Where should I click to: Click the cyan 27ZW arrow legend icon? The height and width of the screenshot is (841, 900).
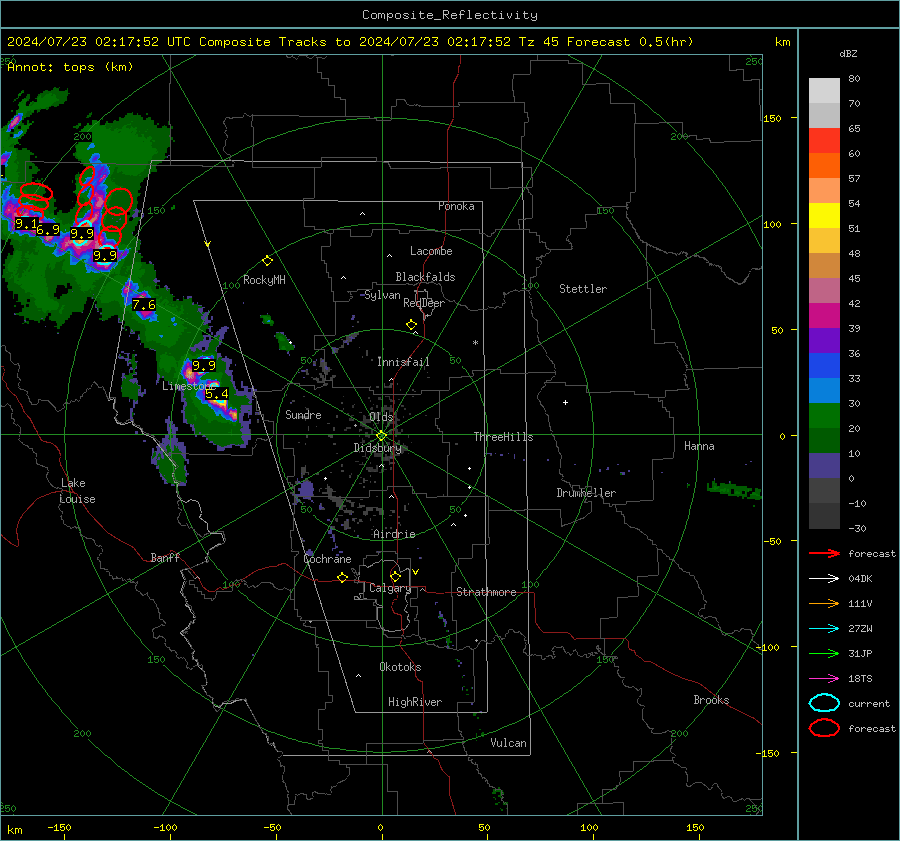point(824,629)
